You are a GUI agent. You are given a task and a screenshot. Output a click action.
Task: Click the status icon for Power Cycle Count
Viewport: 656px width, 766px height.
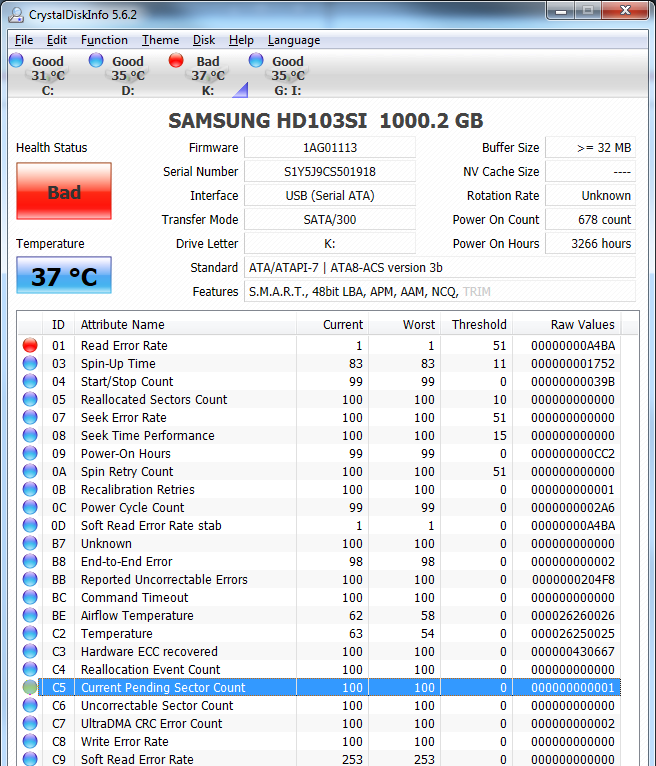point(30,507)
